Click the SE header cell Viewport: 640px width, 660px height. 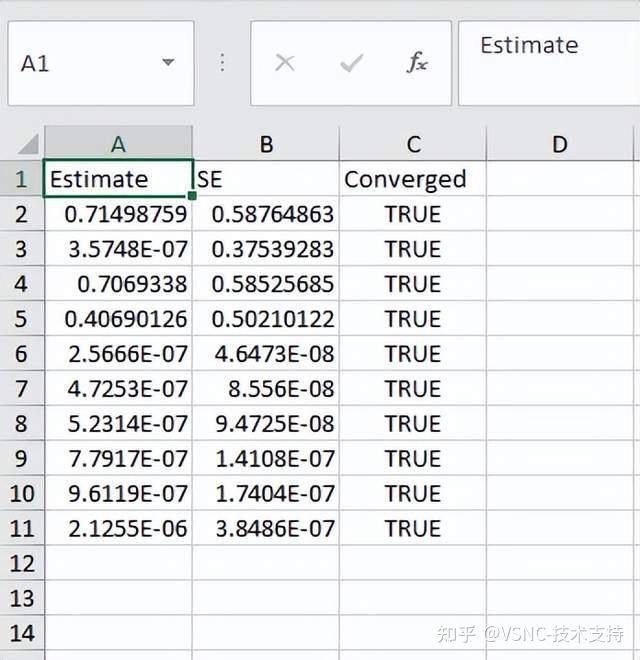click(x=266, y=179)
